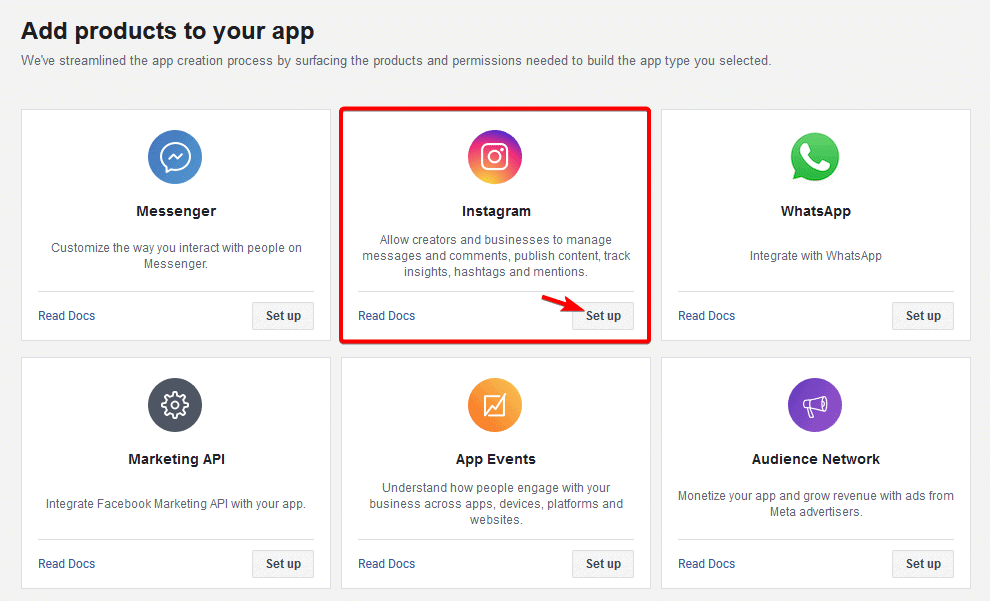This screenshot has height=601, width=990.
Task: Click the Marketing API gear icon
Action: pos(175,405)
